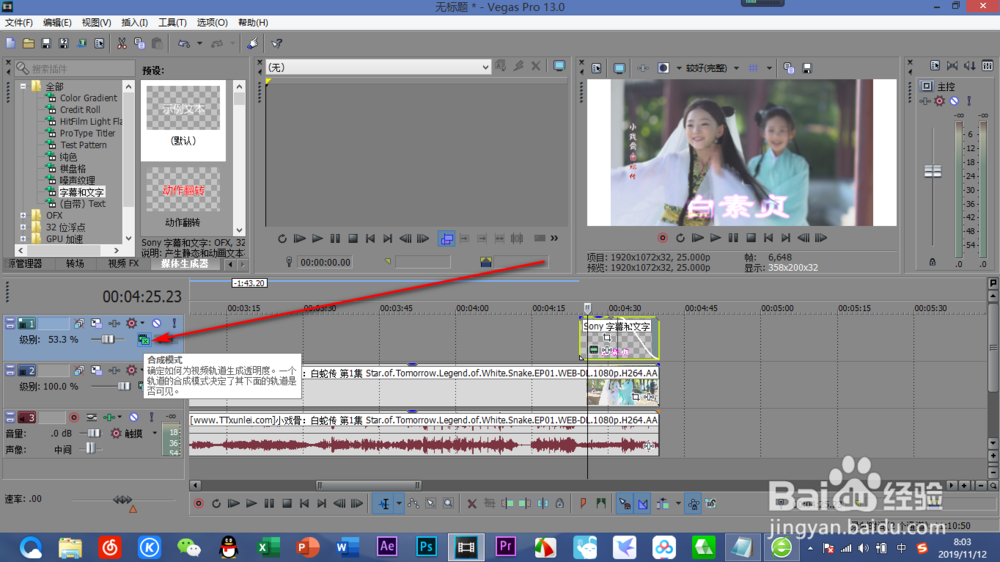Adjust track 1 级别 level slider
1000x562 pixels.
(107, 339)
